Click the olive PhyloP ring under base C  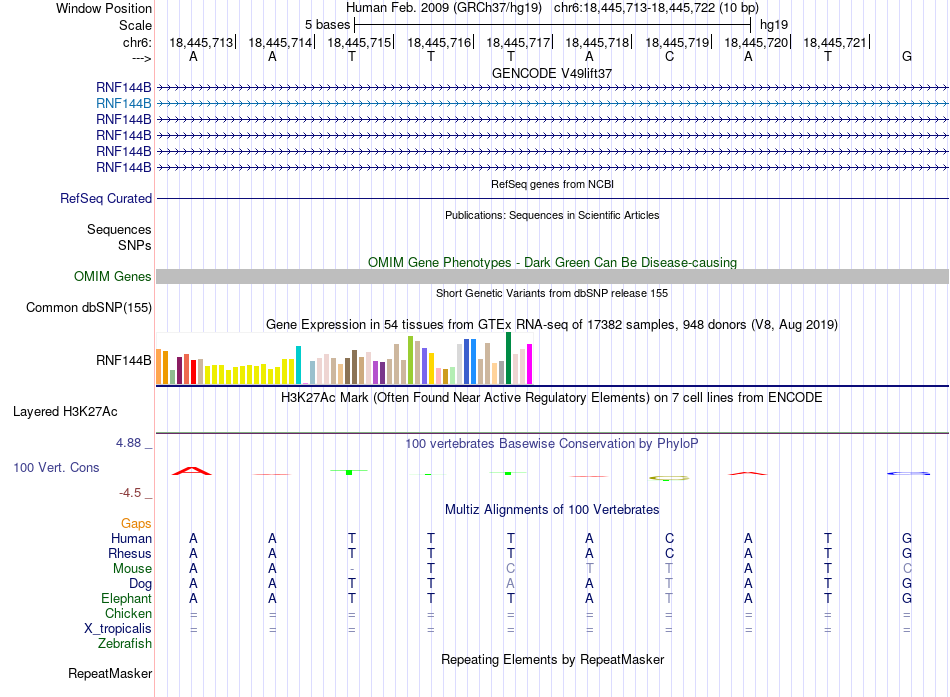[x=669, y=478]
